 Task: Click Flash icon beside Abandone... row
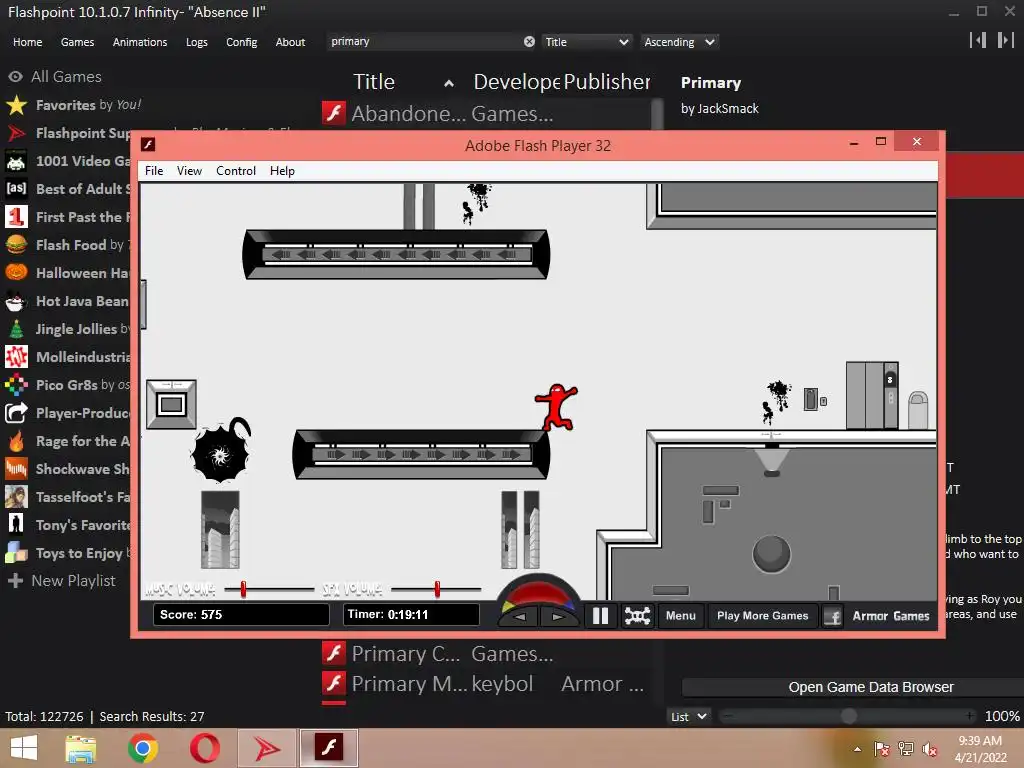[x=334, y=113]
